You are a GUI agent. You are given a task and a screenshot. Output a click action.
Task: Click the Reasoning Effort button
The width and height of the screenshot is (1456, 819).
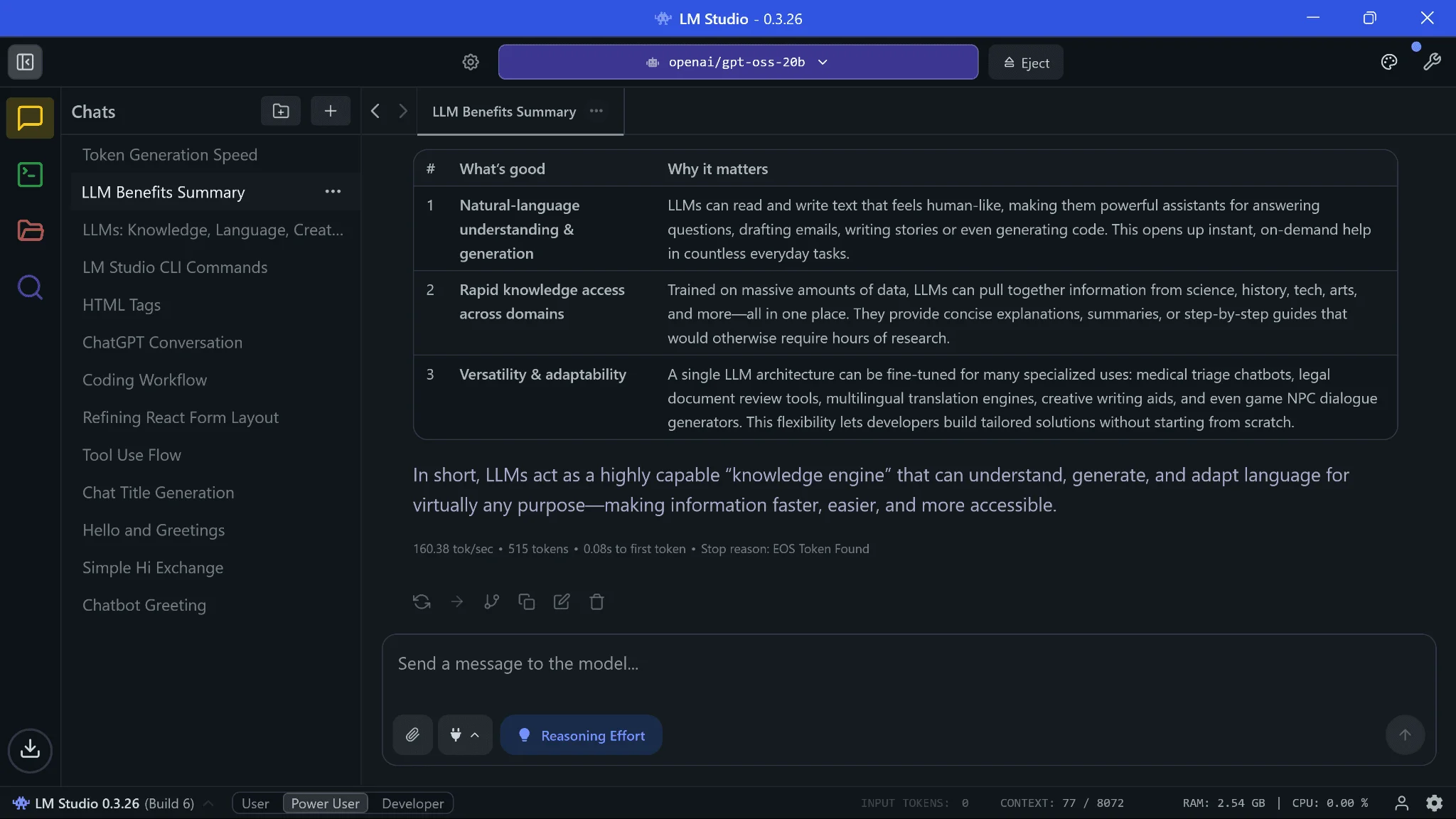(581, 735)
